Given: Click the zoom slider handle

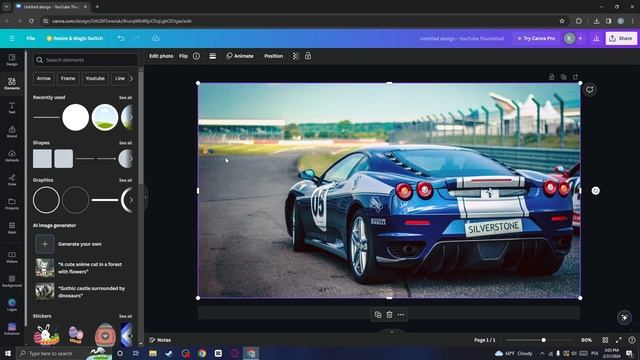Looking at the screenshot, I should click(543, 340).
